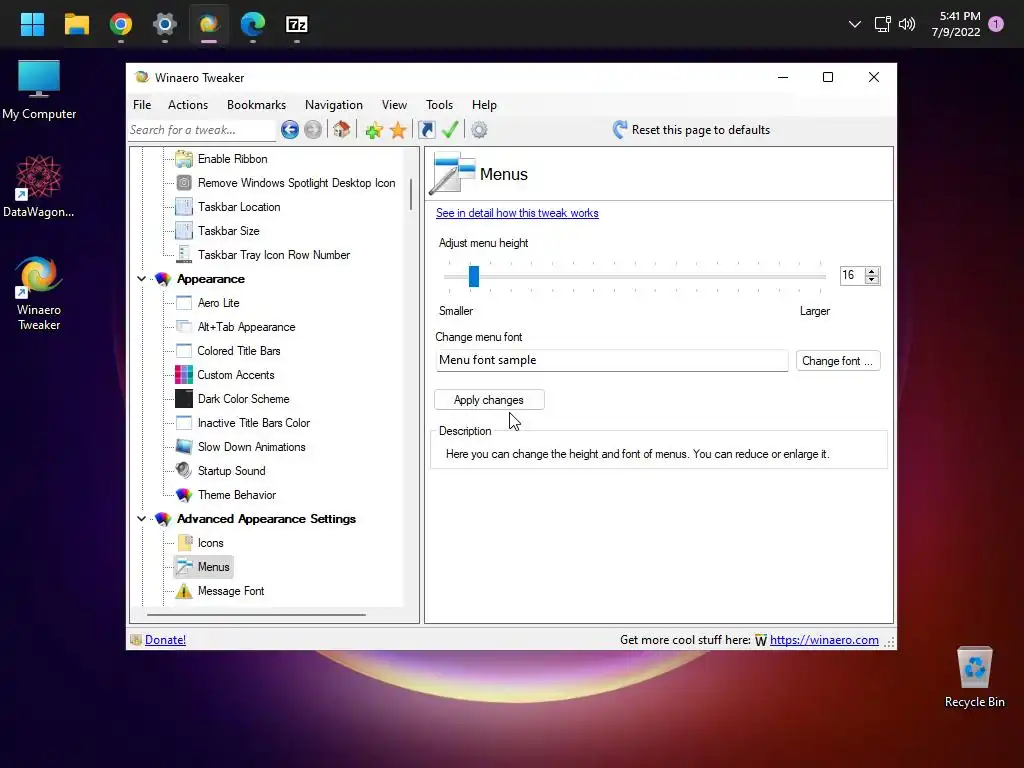Select Aero Lite in the tree

click(219, 303)
